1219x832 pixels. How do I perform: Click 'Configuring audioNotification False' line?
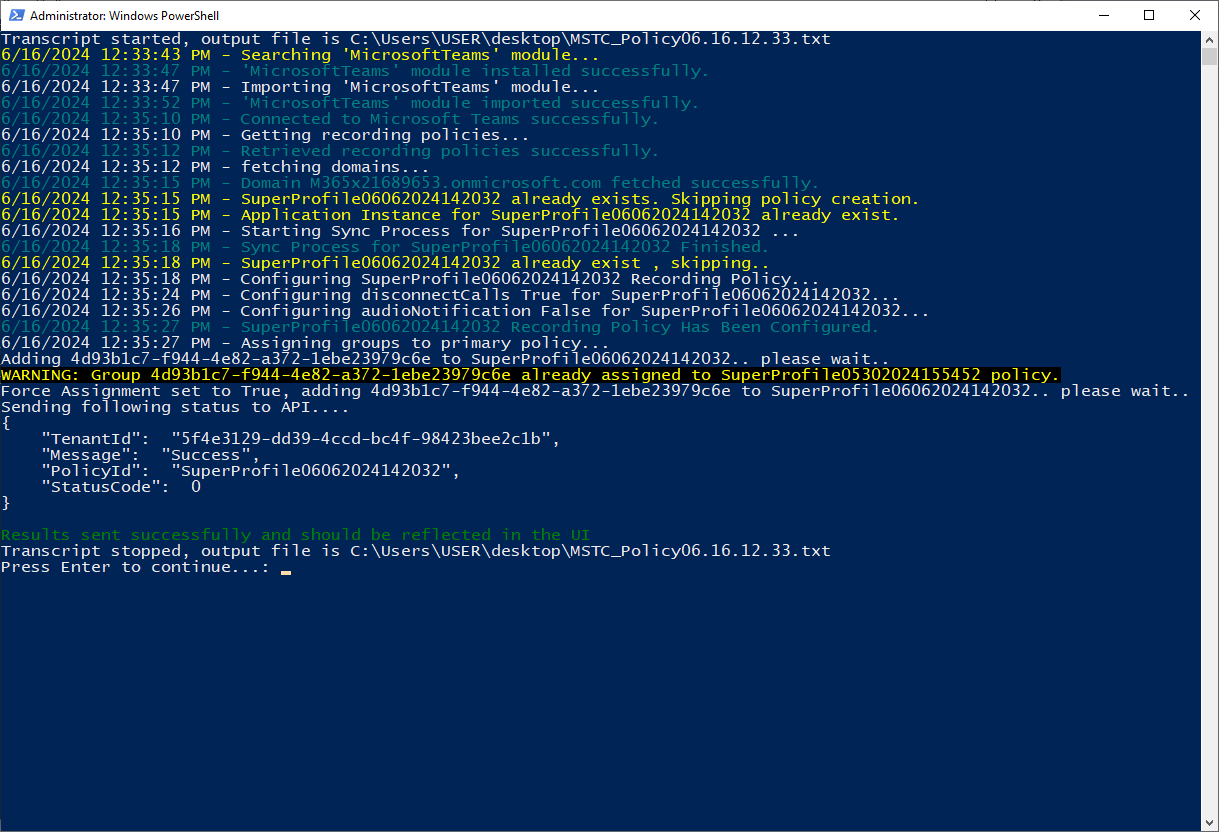(x=465, y=311)
